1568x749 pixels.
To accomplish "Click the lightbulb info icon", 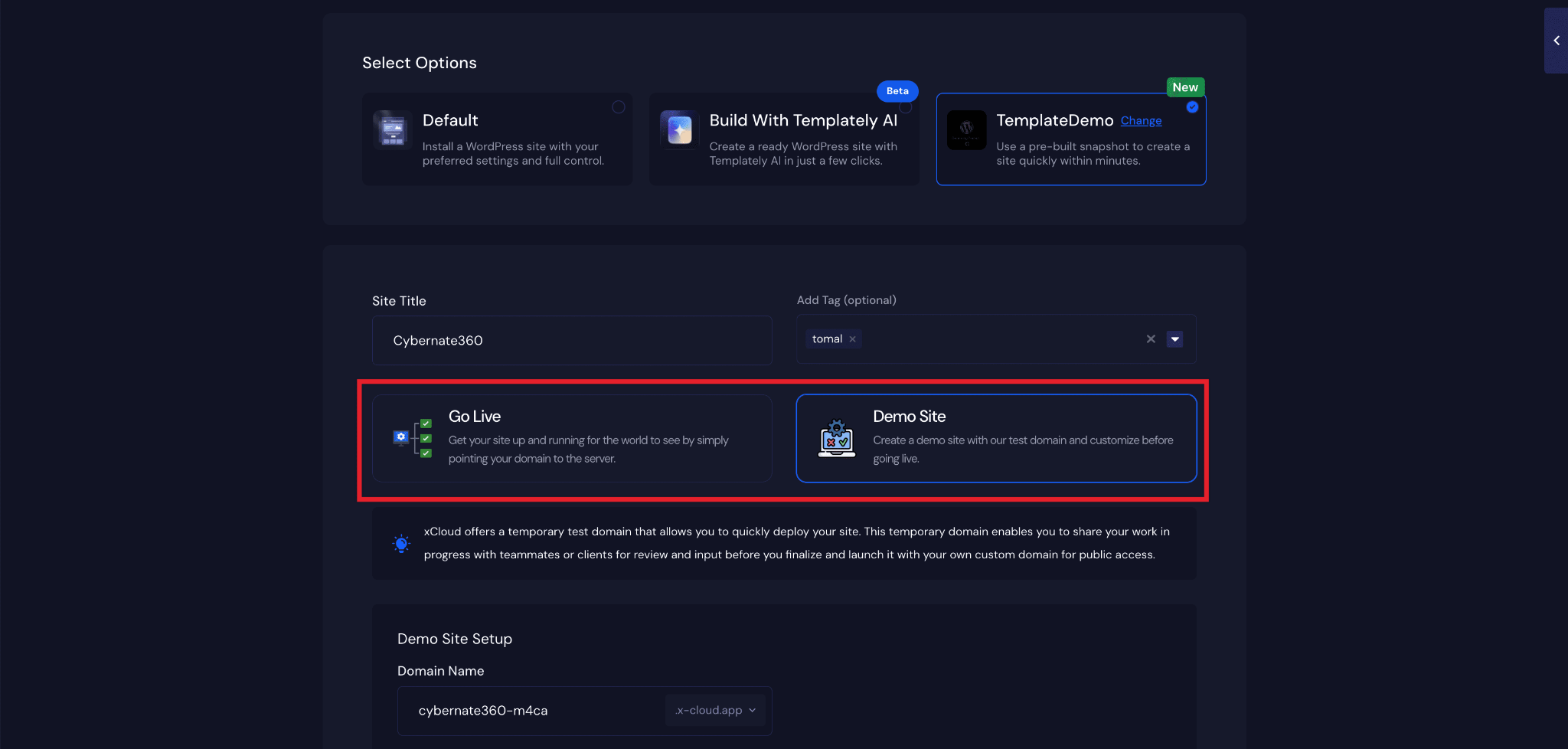I will pyautogui.click(x=401, y=543).
